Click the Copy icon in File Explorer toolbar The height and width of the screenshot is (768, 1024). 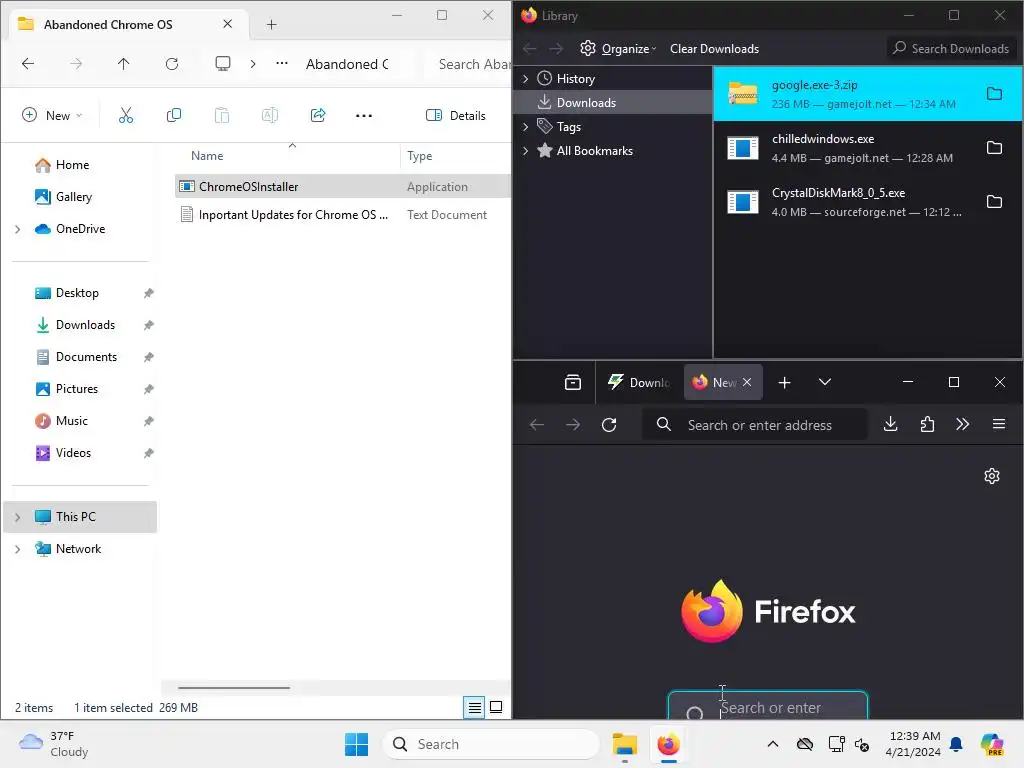174,116
